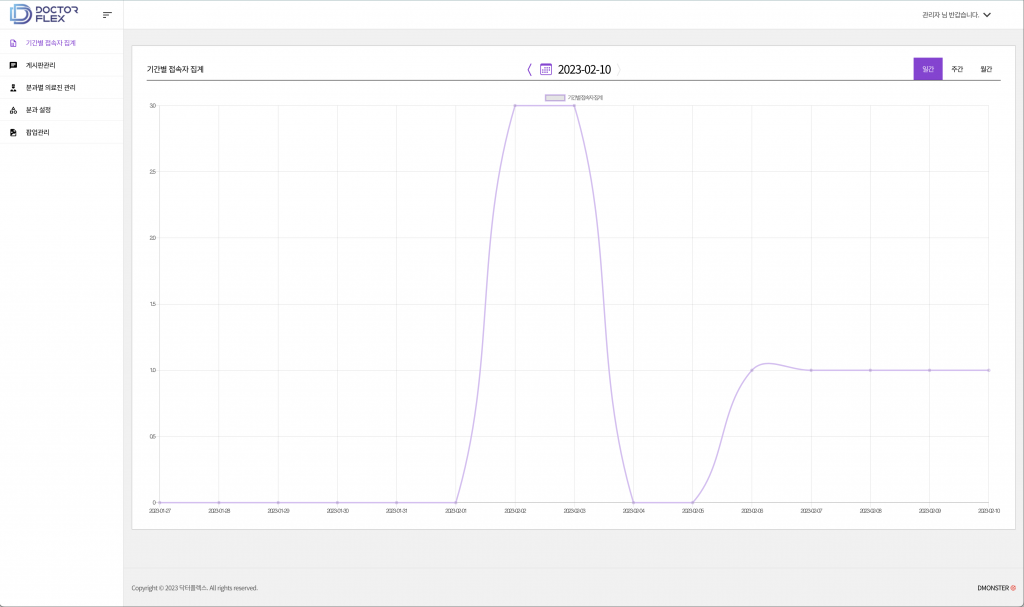The image size is (1024, 607).
Task: Go to previous date with left arrow
Action: (529, 69)
